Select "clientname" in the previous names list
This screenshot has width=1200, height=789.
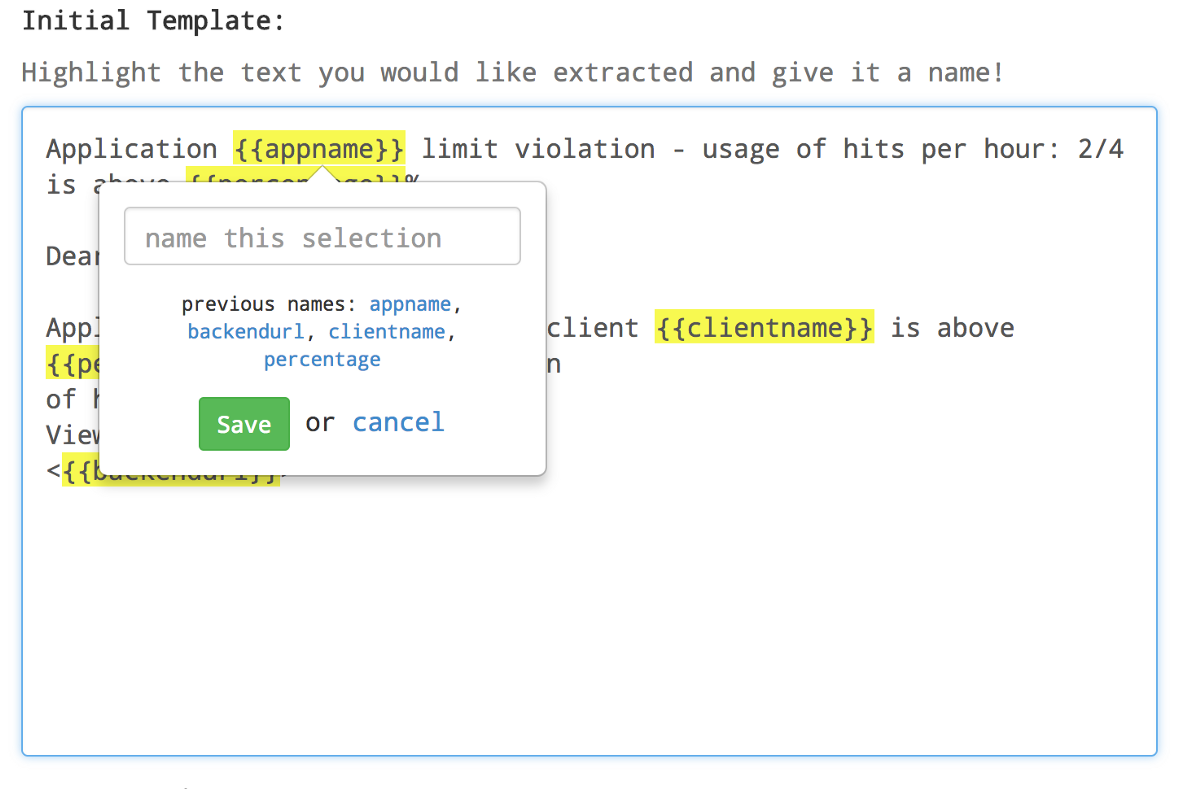pos(387,332)
